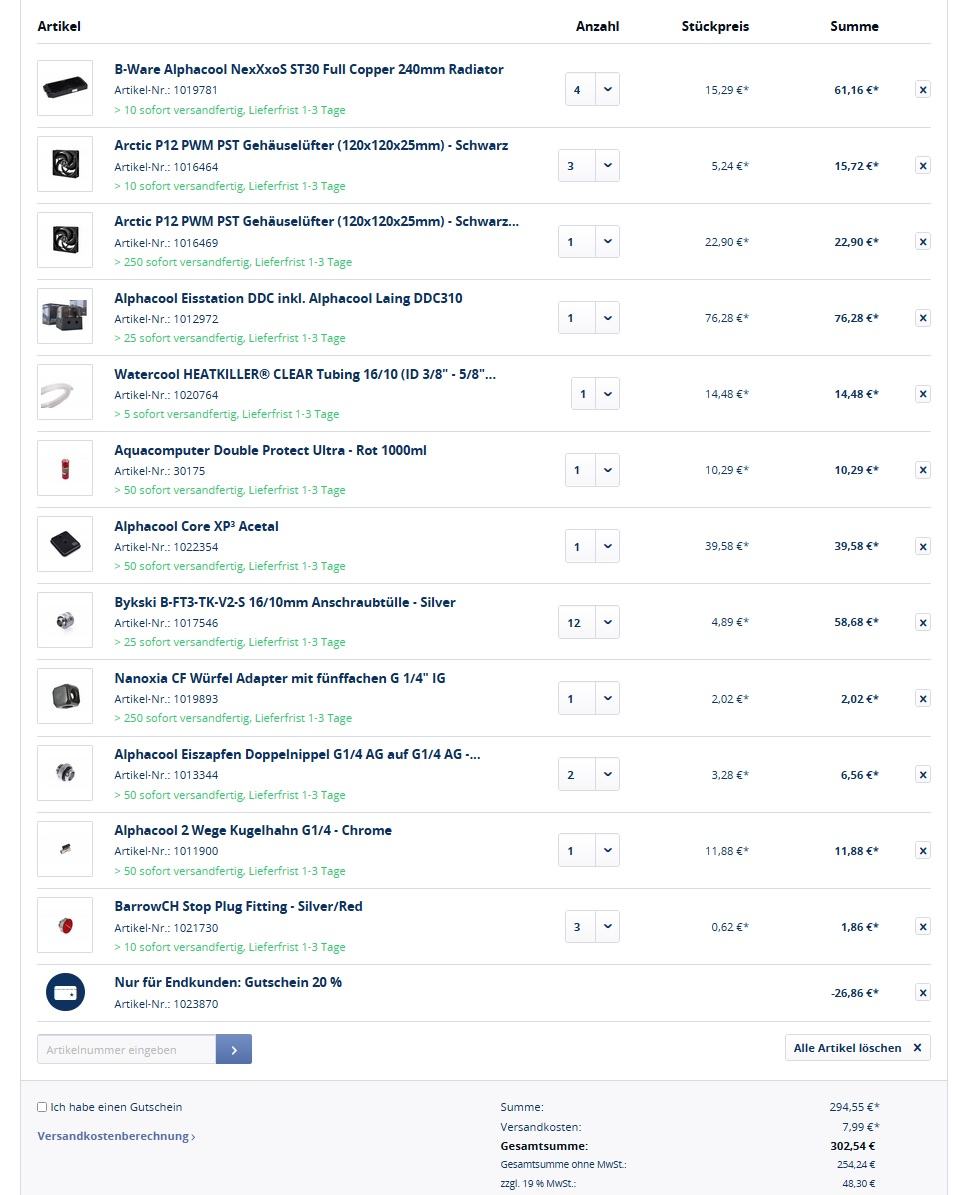The width and height of the screenshot is (957, 1195).
Task: Open Nanoxia CF Würfel Adapter link
Action: pos(280,678)
